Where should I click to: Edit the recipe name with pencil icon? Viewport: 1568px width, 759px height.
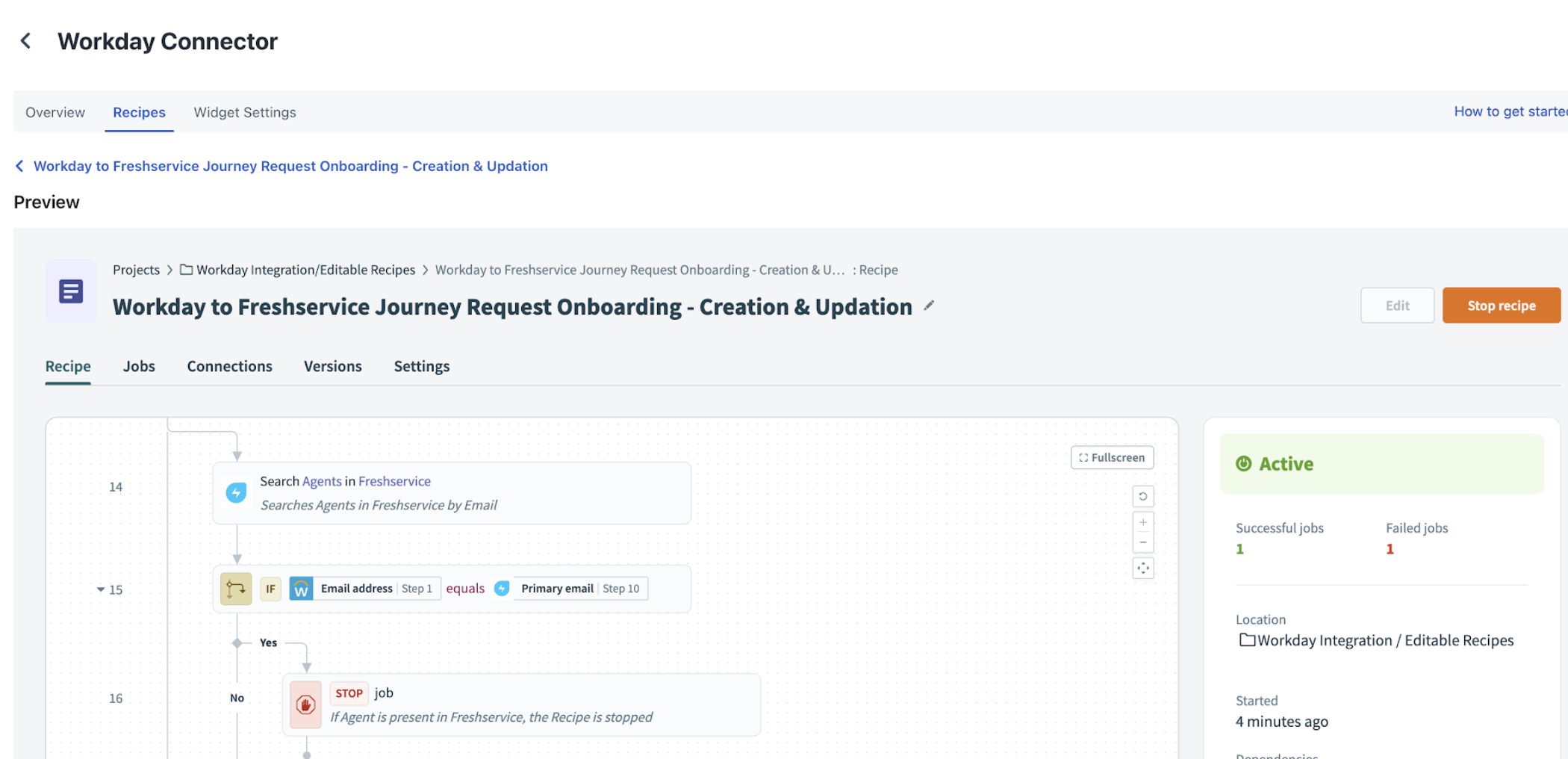click(x=929, y=306)
